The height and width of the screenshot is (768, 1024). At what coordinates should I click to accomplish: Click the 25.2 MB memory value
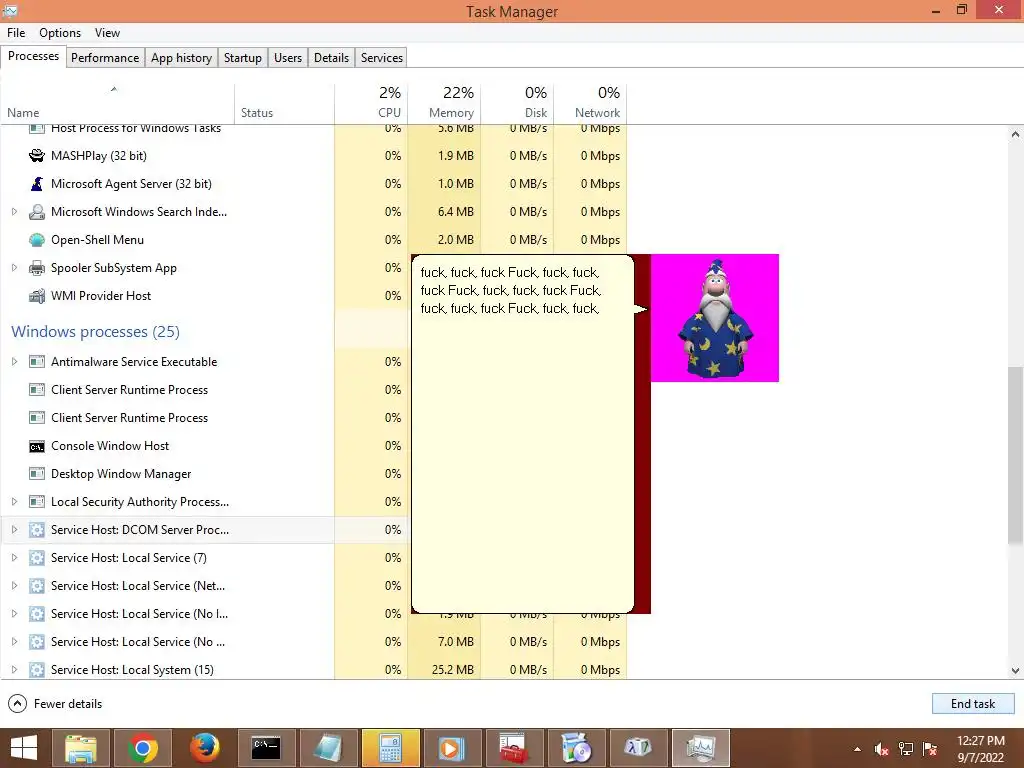pyautogui.click(x=453, y=670)
